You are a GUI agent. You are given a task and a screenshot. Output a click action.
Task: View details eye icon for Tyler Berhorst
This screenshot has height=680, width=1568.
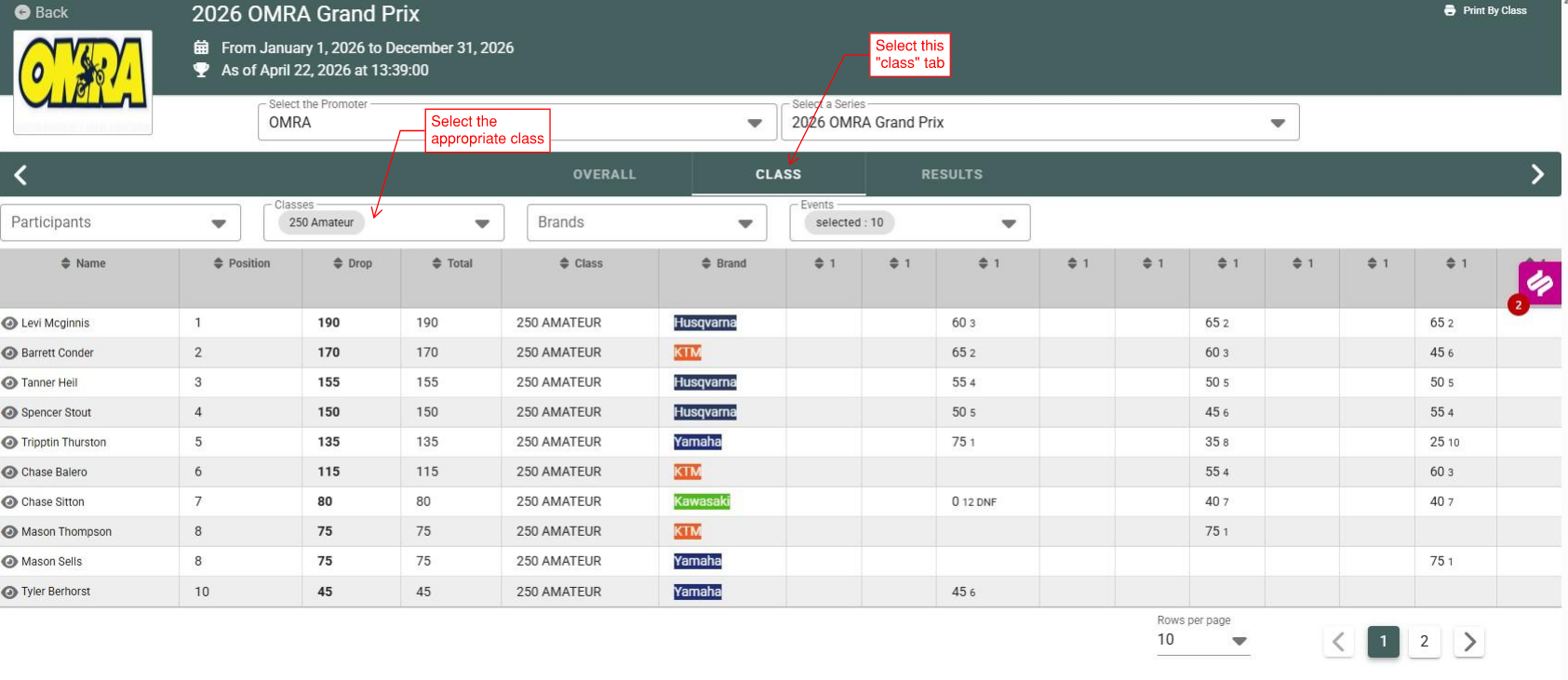(x=9, y=592)
